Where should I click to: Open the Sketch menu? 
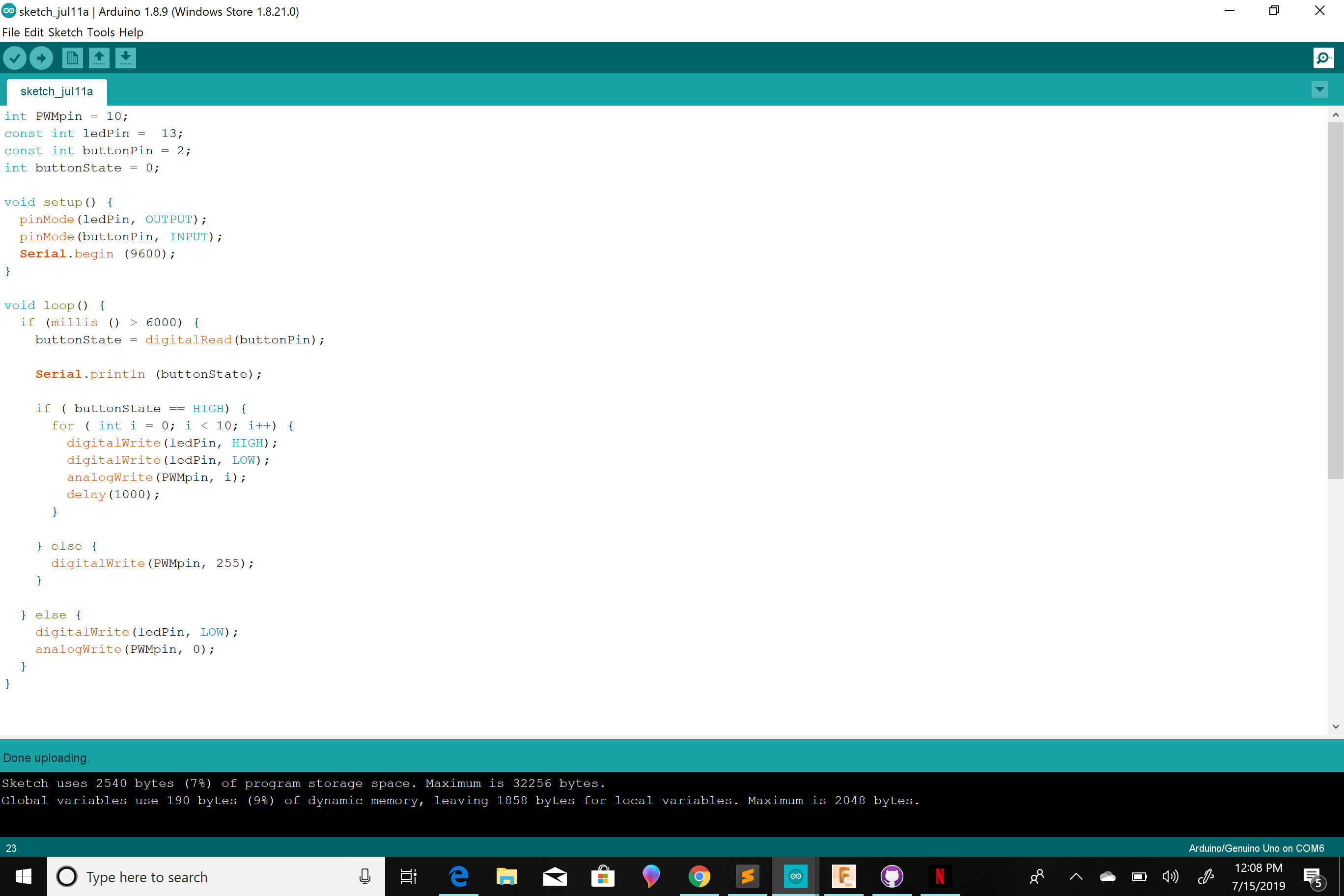pyautogui.click(x=65, y=32)
